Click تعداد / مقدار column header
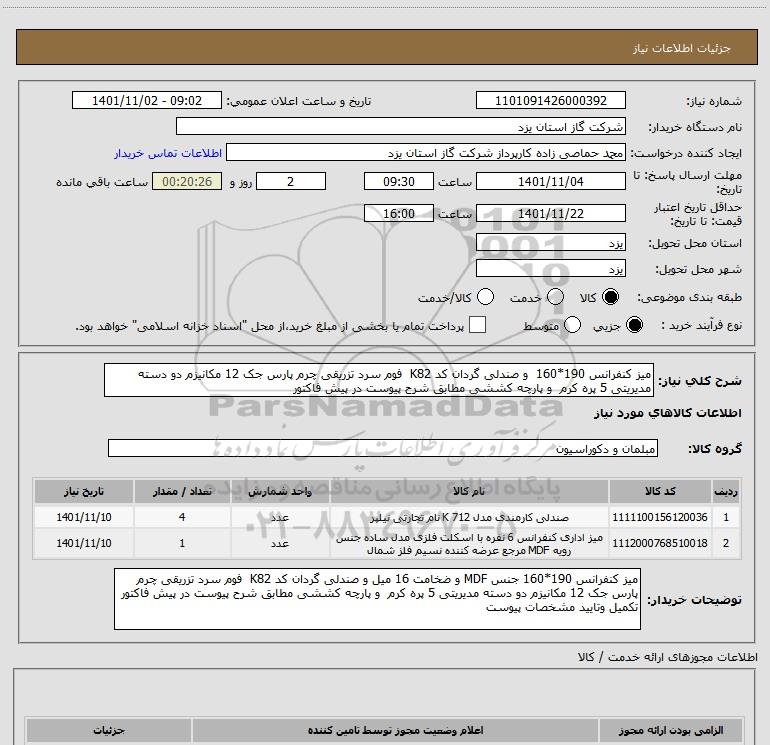 coord(182,492)
